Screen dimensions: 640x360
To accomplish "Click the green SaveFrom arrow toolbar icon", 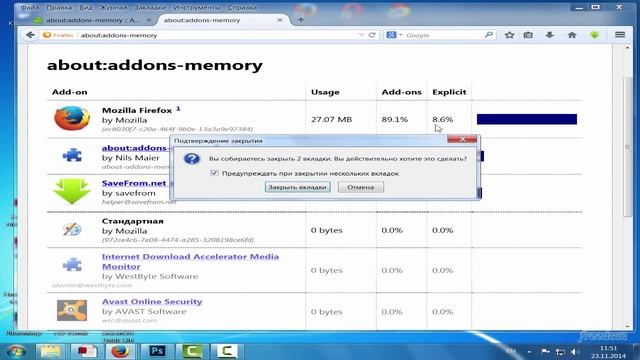I will coord(594,35).
